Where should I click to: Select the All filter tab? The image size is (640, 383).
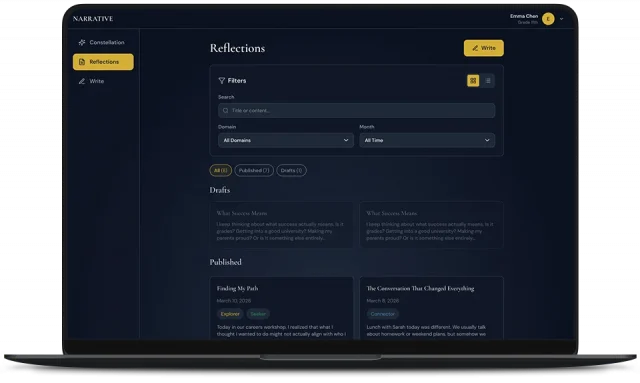point(220,170)
